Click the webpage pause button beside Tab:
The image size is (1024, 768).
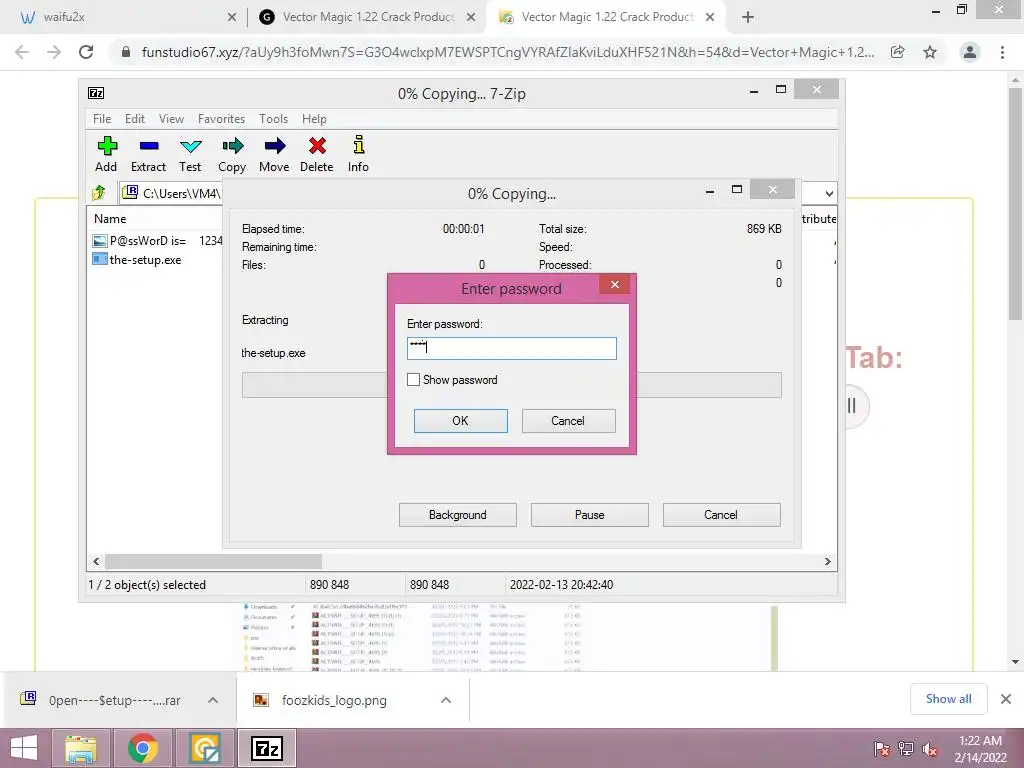coord(852,406)
